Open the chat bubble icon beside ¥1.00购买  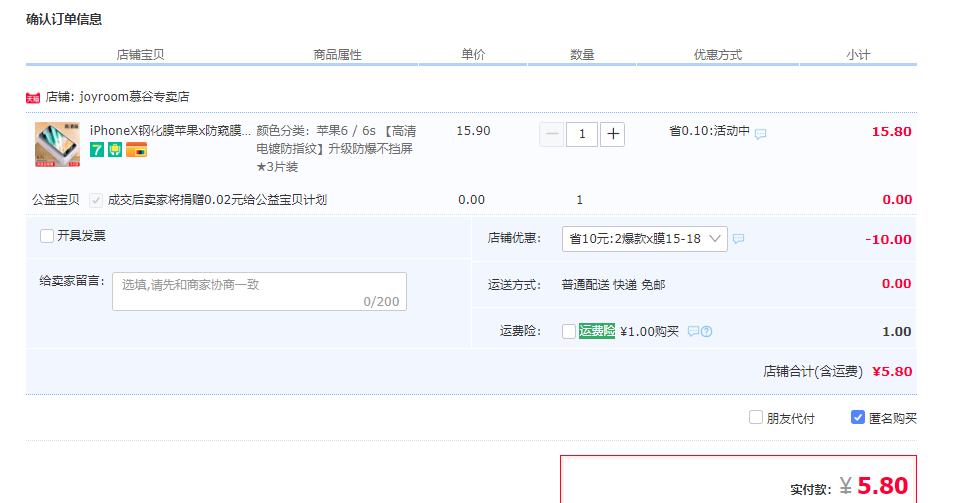pyautogui.click(x=693, y=331)
